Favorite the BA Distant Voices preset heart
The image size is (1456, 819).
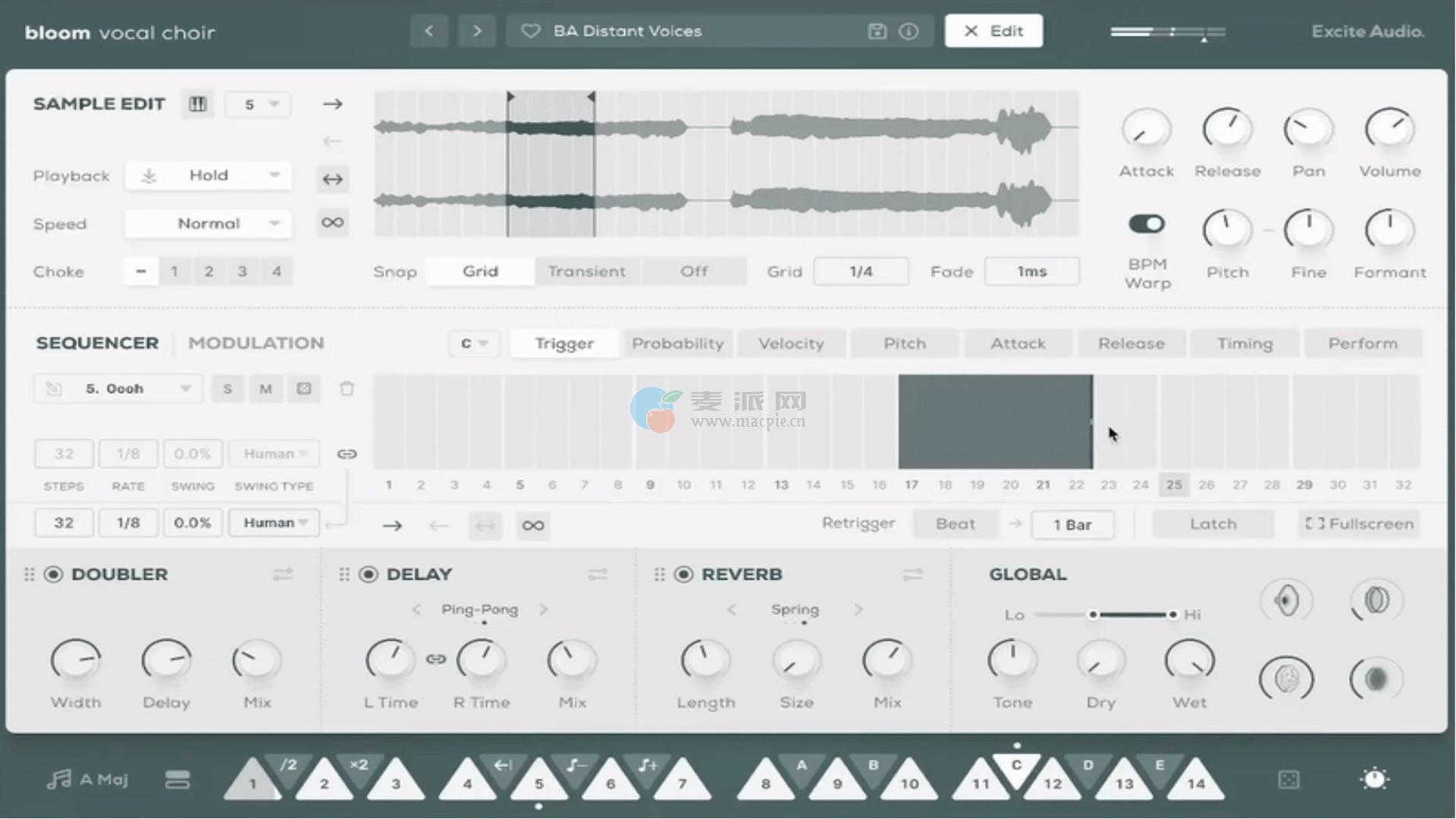[x=531, y=31]
